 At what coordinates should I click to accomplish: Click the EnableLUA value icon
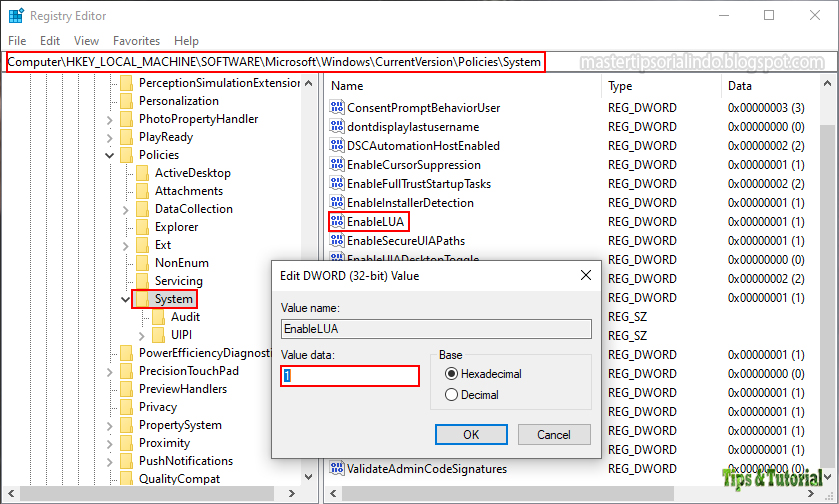tap(337, 222)
